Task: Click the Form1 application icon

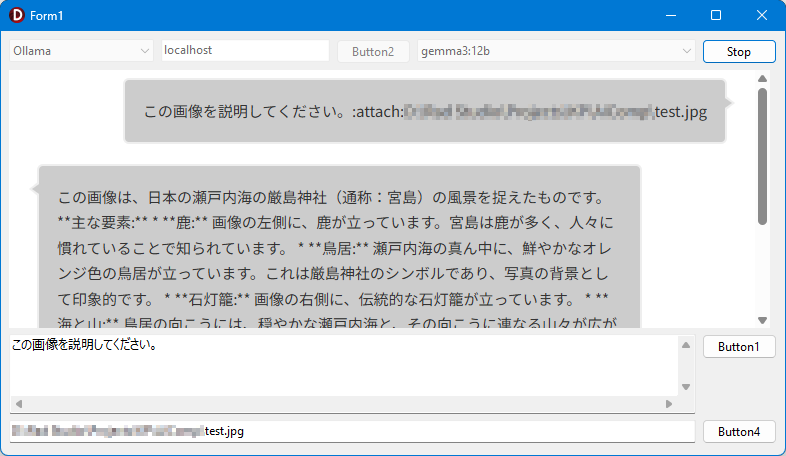Action: [17, 15]
